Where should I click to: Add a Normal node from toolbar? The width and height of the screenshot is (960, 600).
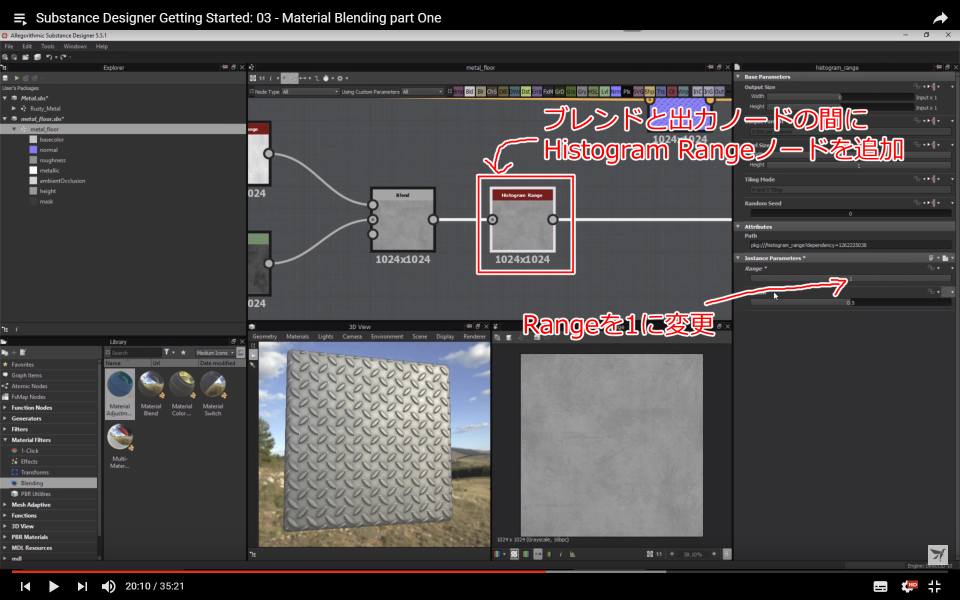click(615, 92)
